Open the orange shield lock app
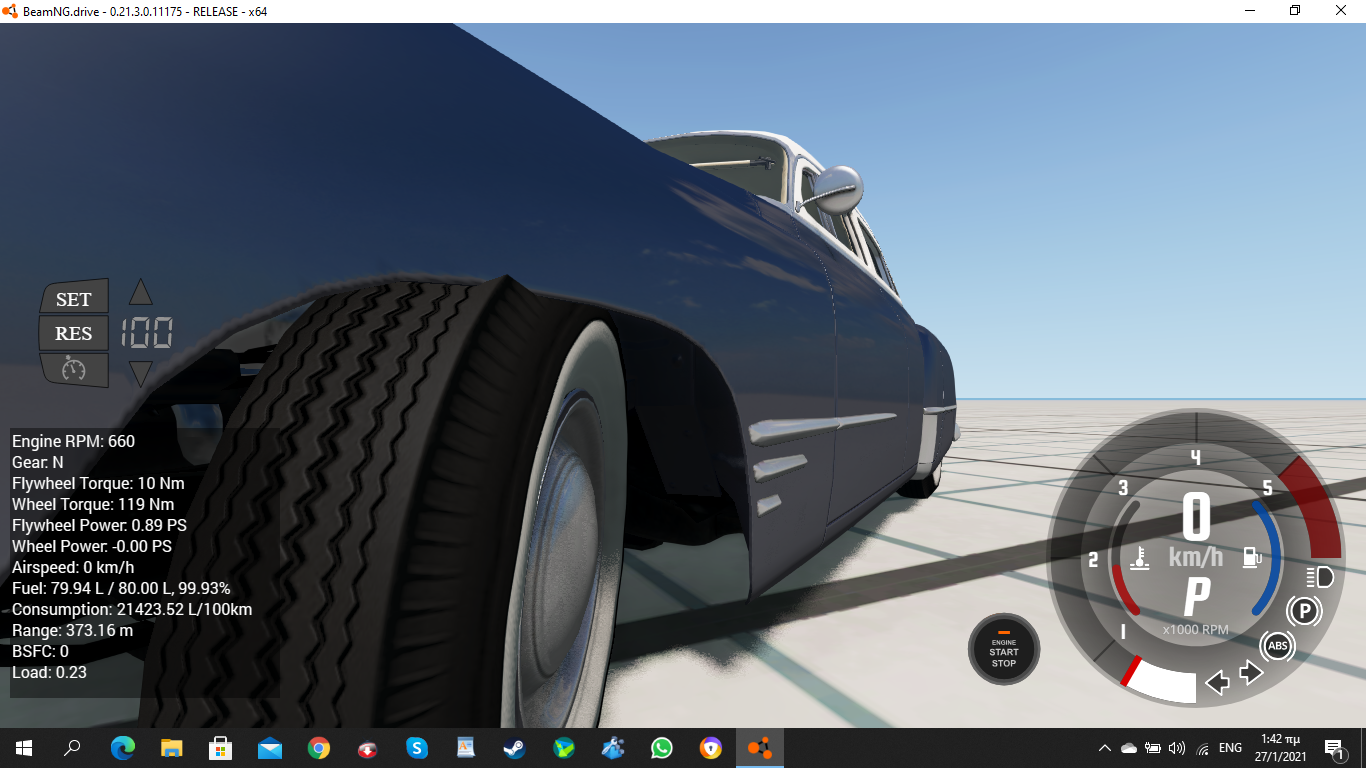This screenshot has height=768, width=1366. pyautogui.click(x=711, y=747)
